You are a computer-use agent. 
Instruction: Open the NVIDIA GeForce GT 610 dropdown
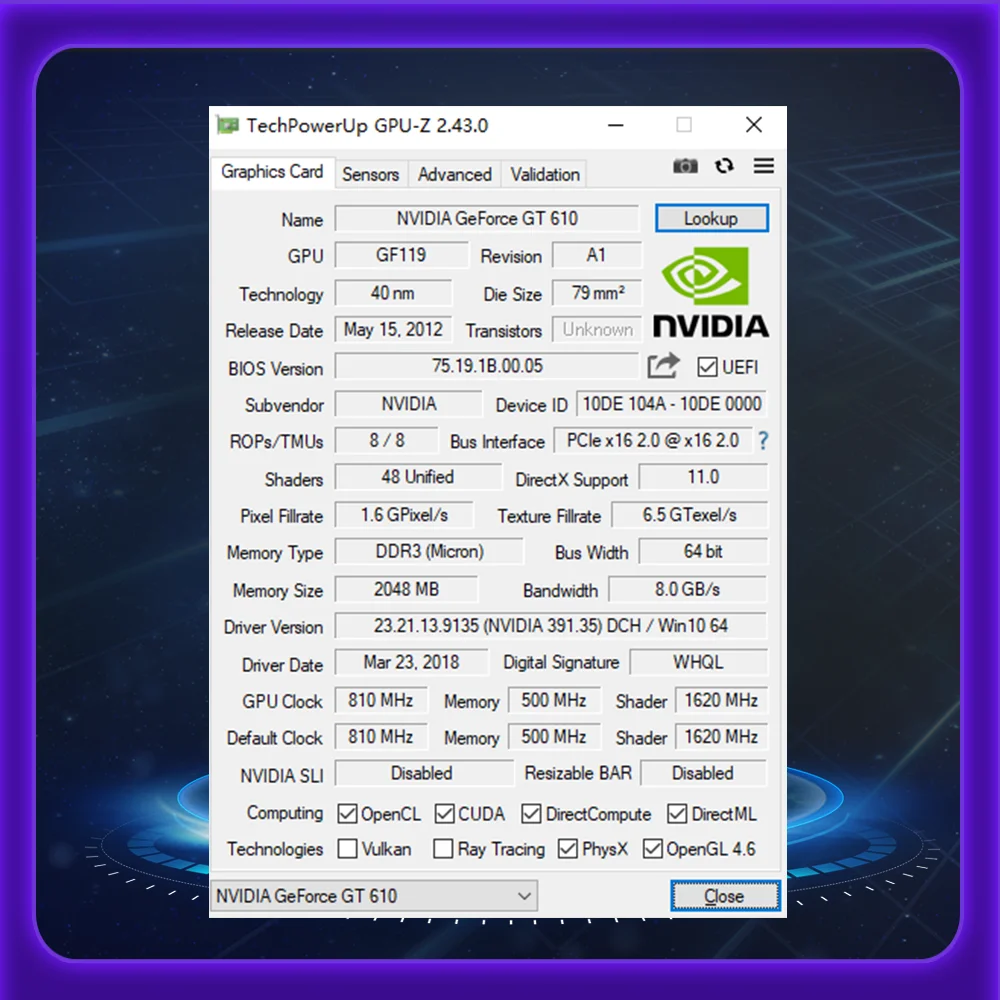[374, 896]
